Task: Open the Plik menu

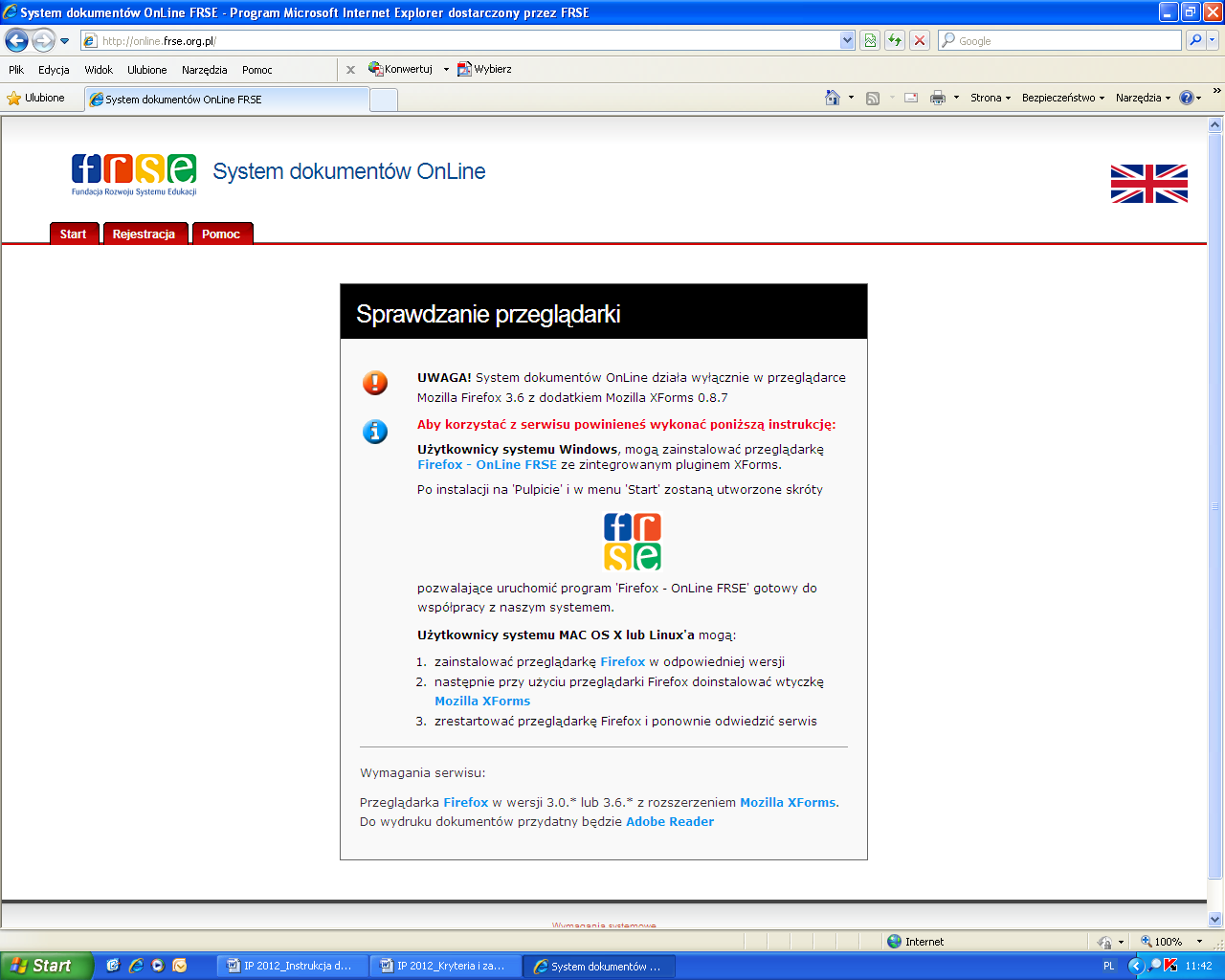Action: pyautogui.click(x=16, y=70)
